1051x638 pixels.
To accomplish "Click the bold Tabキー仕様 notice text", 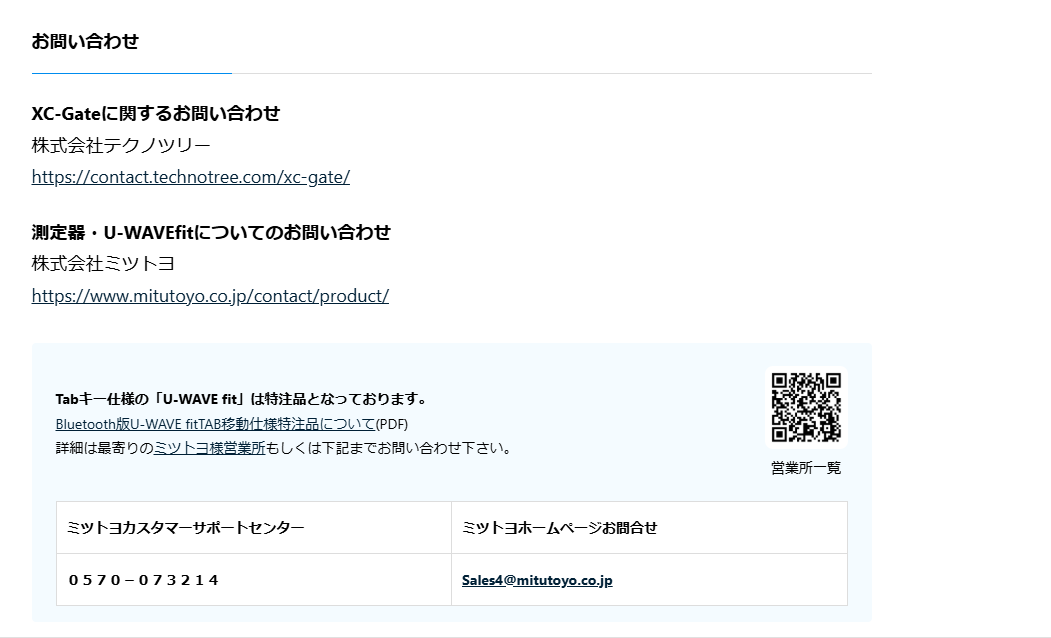I will (241, 399).
